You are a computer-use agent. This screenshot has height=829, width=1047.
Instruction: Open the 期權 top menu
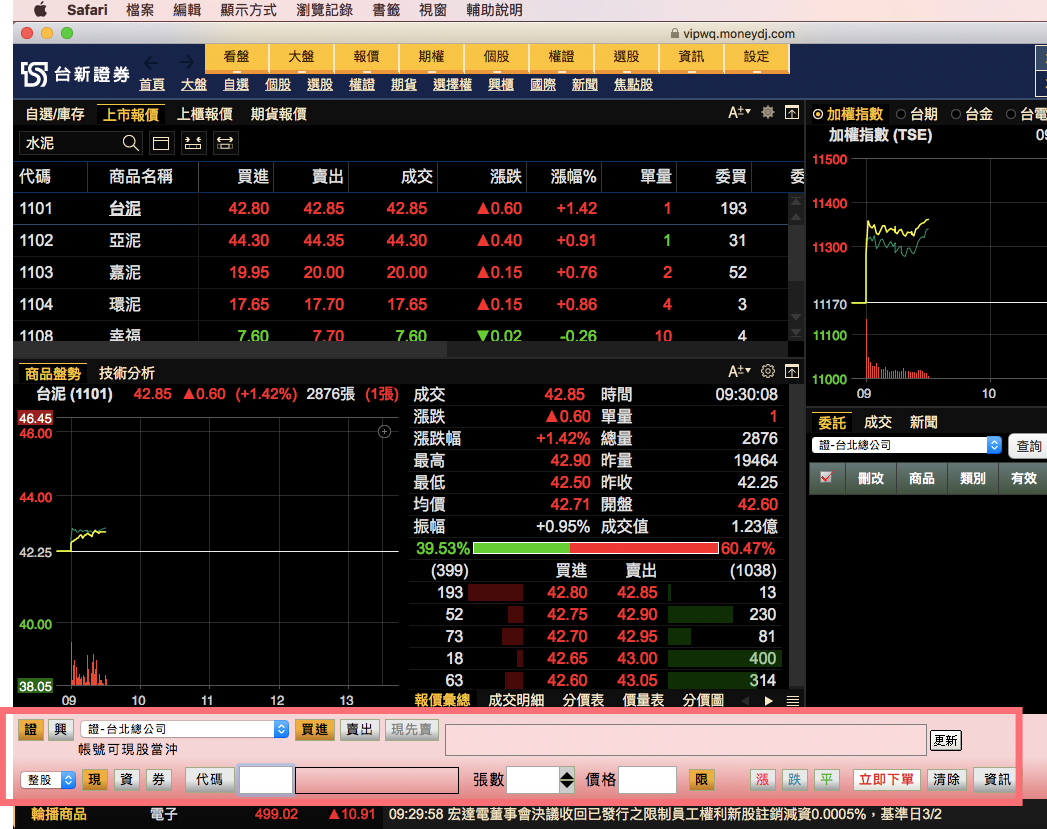click(x=431, y=57)
